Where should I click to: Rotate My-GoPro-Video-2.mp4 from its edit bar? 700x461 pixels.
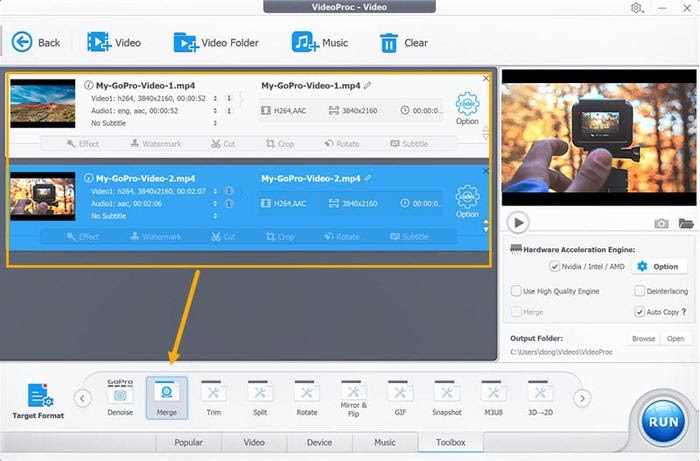click(x=342, y=237)
